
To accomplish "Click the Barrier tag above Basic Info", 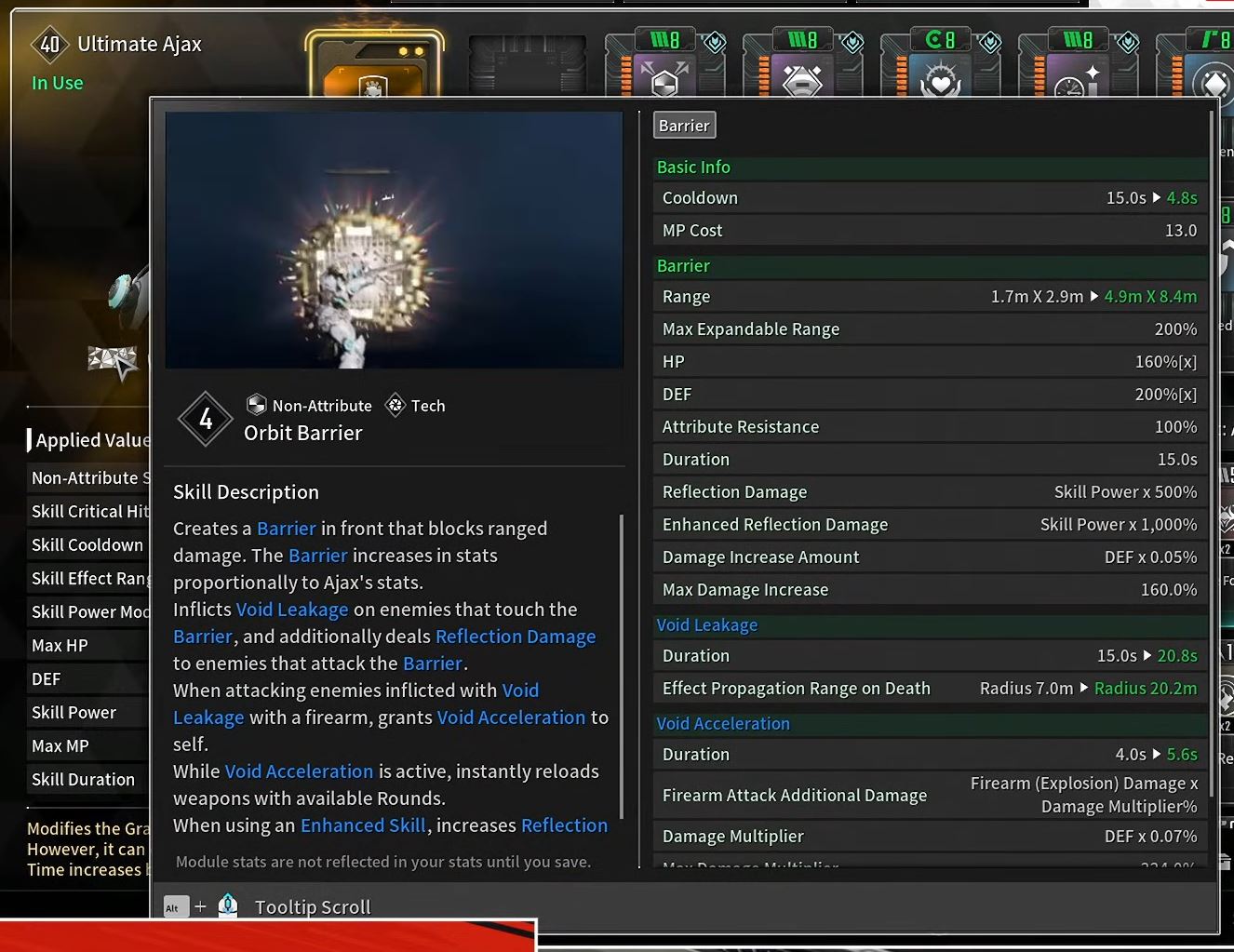I will point(684,126).
